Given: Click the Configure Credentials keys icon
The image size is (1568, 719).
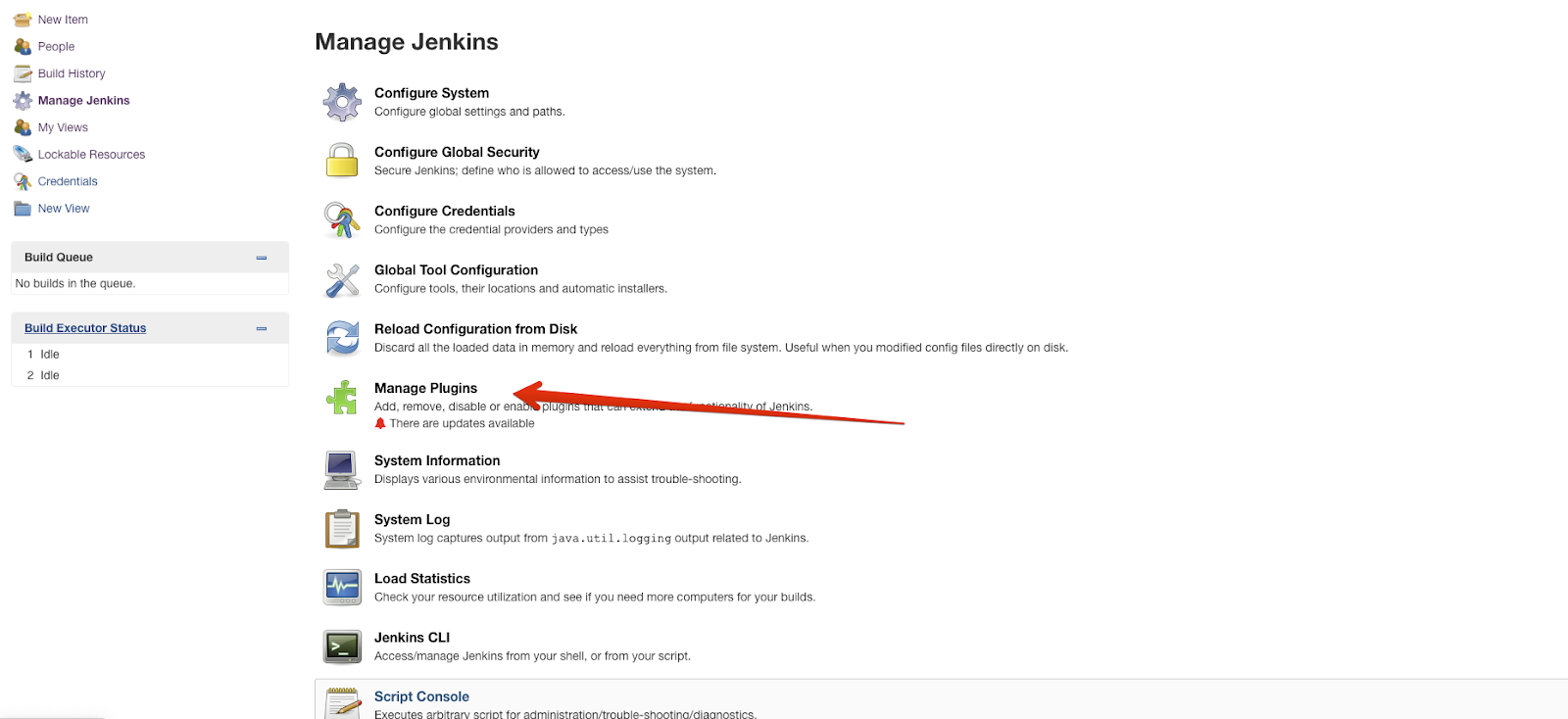Looking at the screenshot, I should point(342,219).
